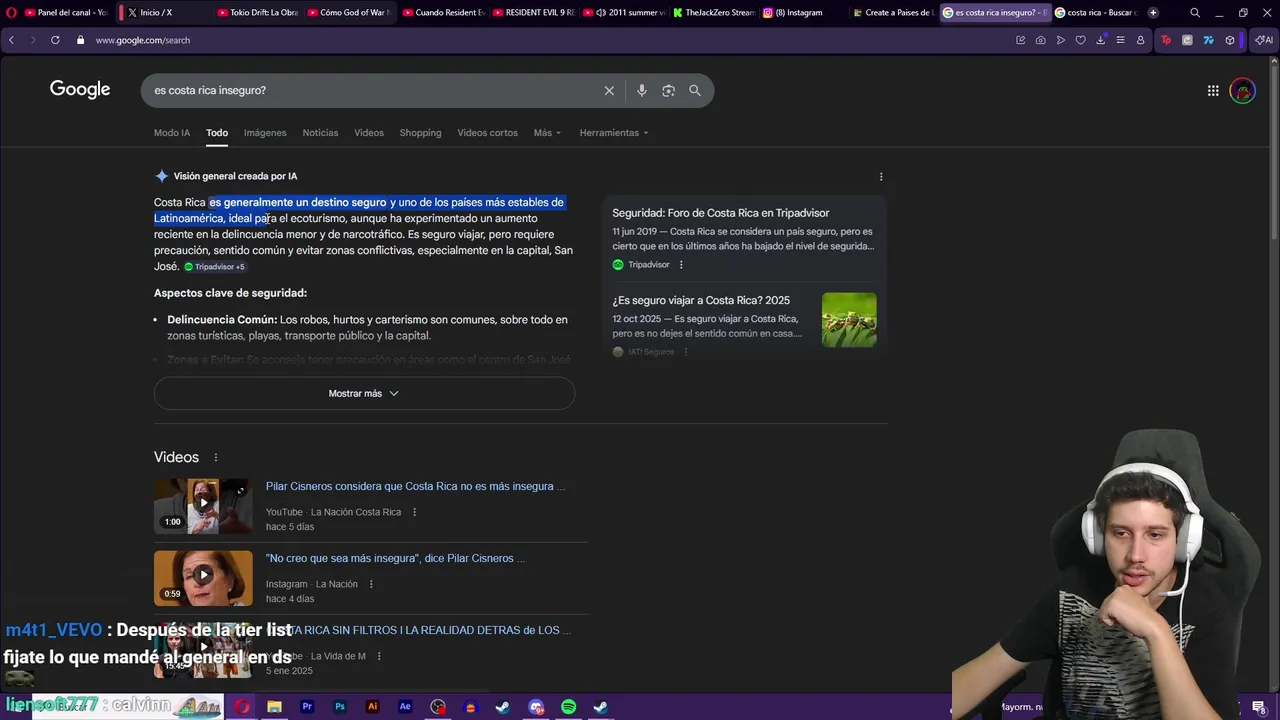Open the Opera profile icon in toolbar
1280x720 pixels.
pyautogui.click(x=1140, y=40)
